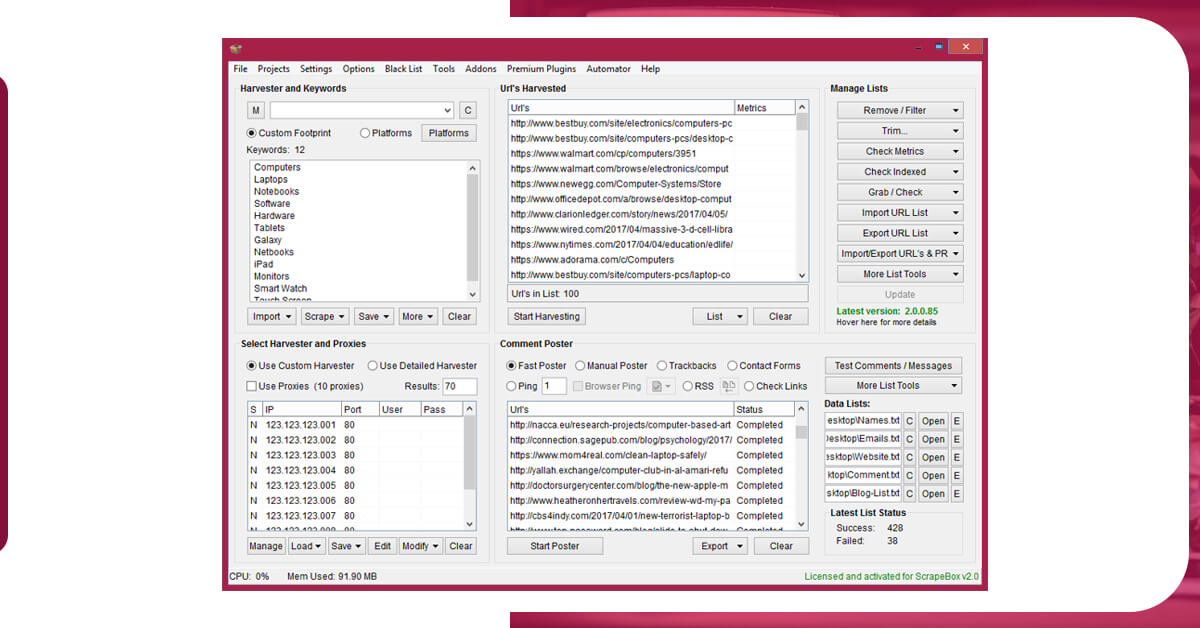The width and height of the screenshot is (1200, 628).
Task: Open the Grab / Check dropdown
Action: click(900, 193)
